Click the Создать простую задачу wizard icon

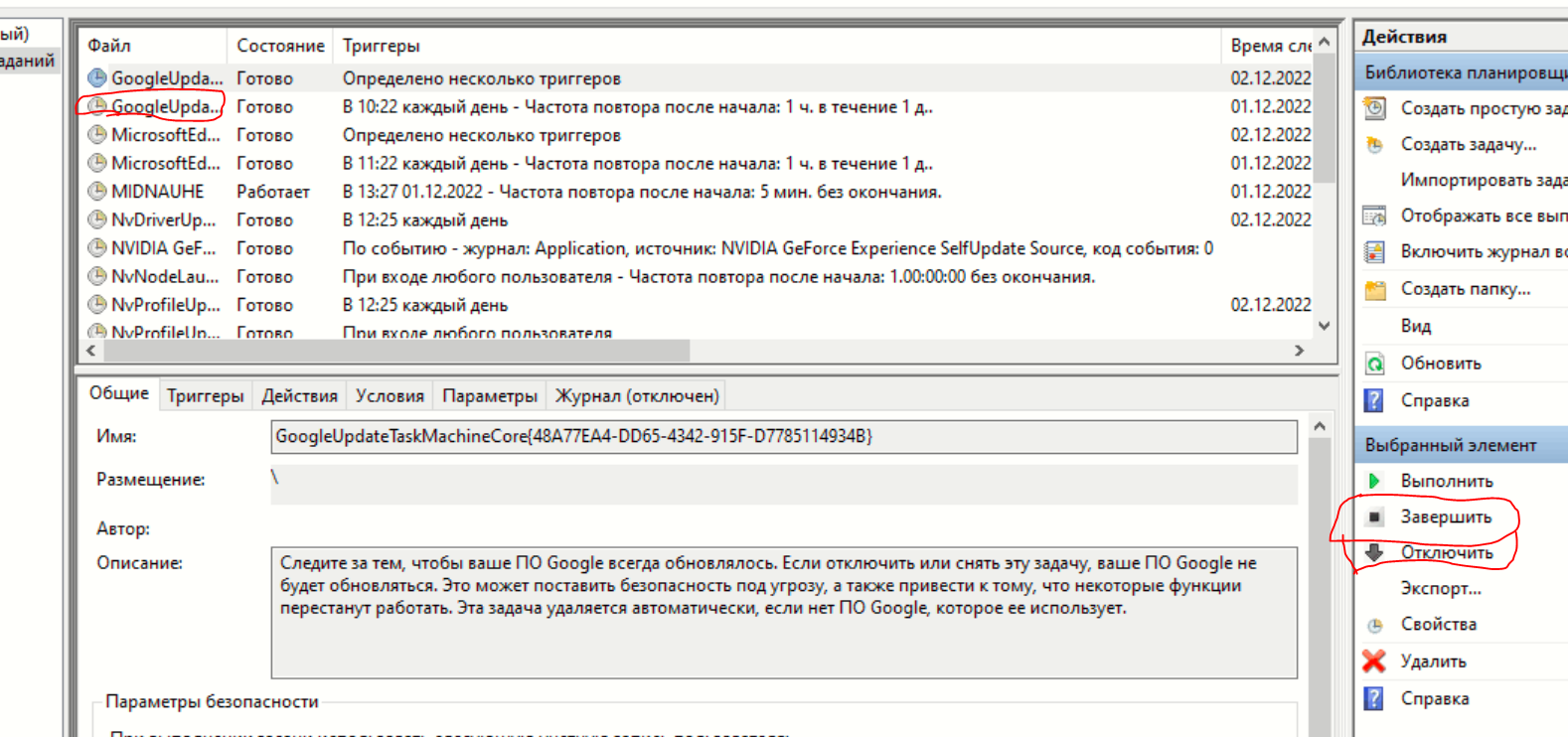[x=1375, y=108]
